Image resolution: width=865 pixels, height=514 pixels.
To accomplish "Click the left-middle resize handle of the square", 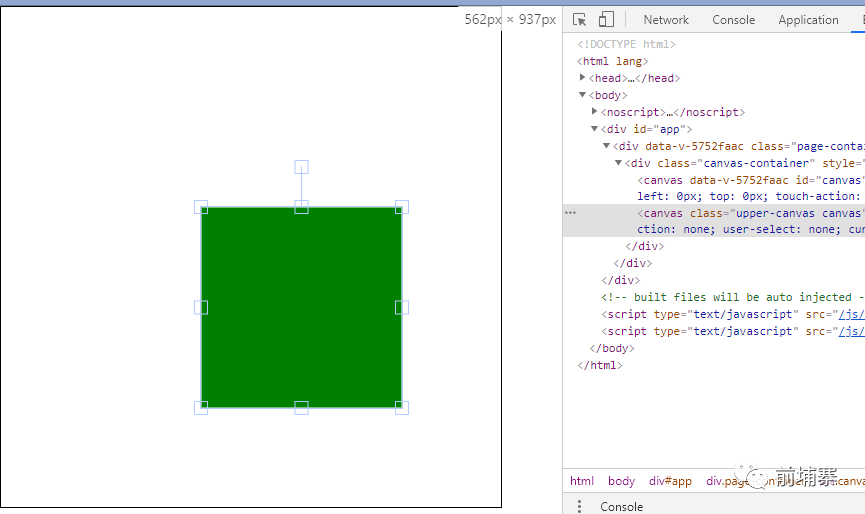I will click(x=201, y=307).
